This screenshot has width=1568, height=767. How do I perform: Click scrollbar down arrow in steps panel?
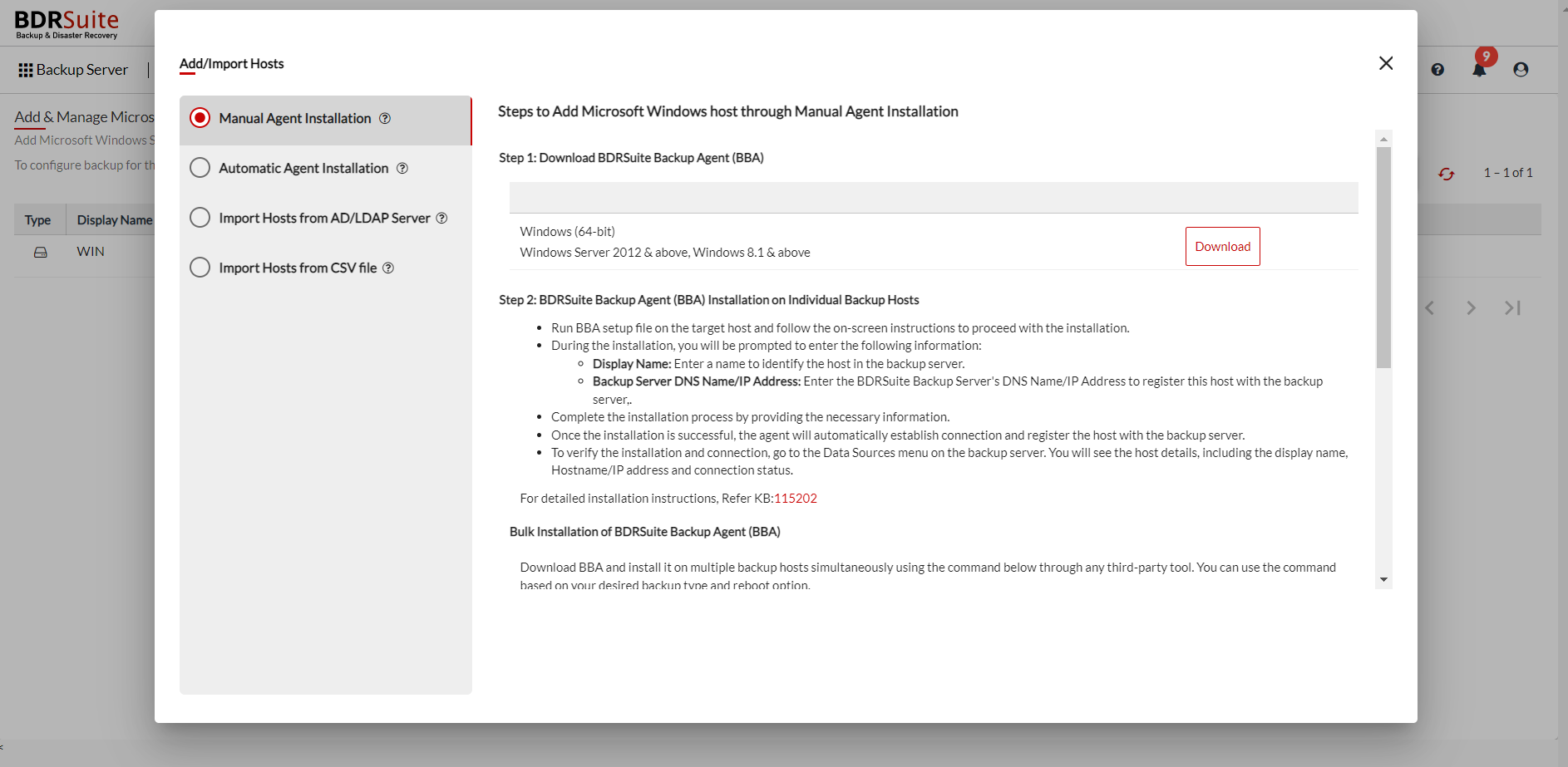[x=1383, y=579]
